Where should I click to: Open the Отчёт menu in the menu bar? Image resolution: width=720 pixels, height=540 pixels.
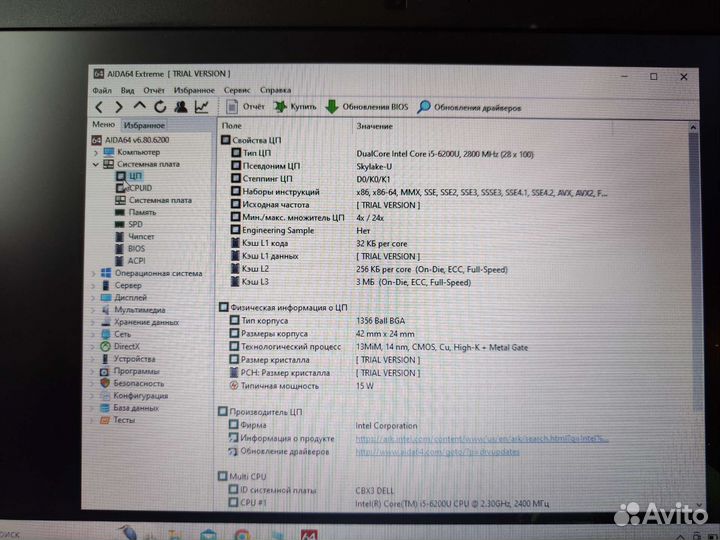point(153,90)
